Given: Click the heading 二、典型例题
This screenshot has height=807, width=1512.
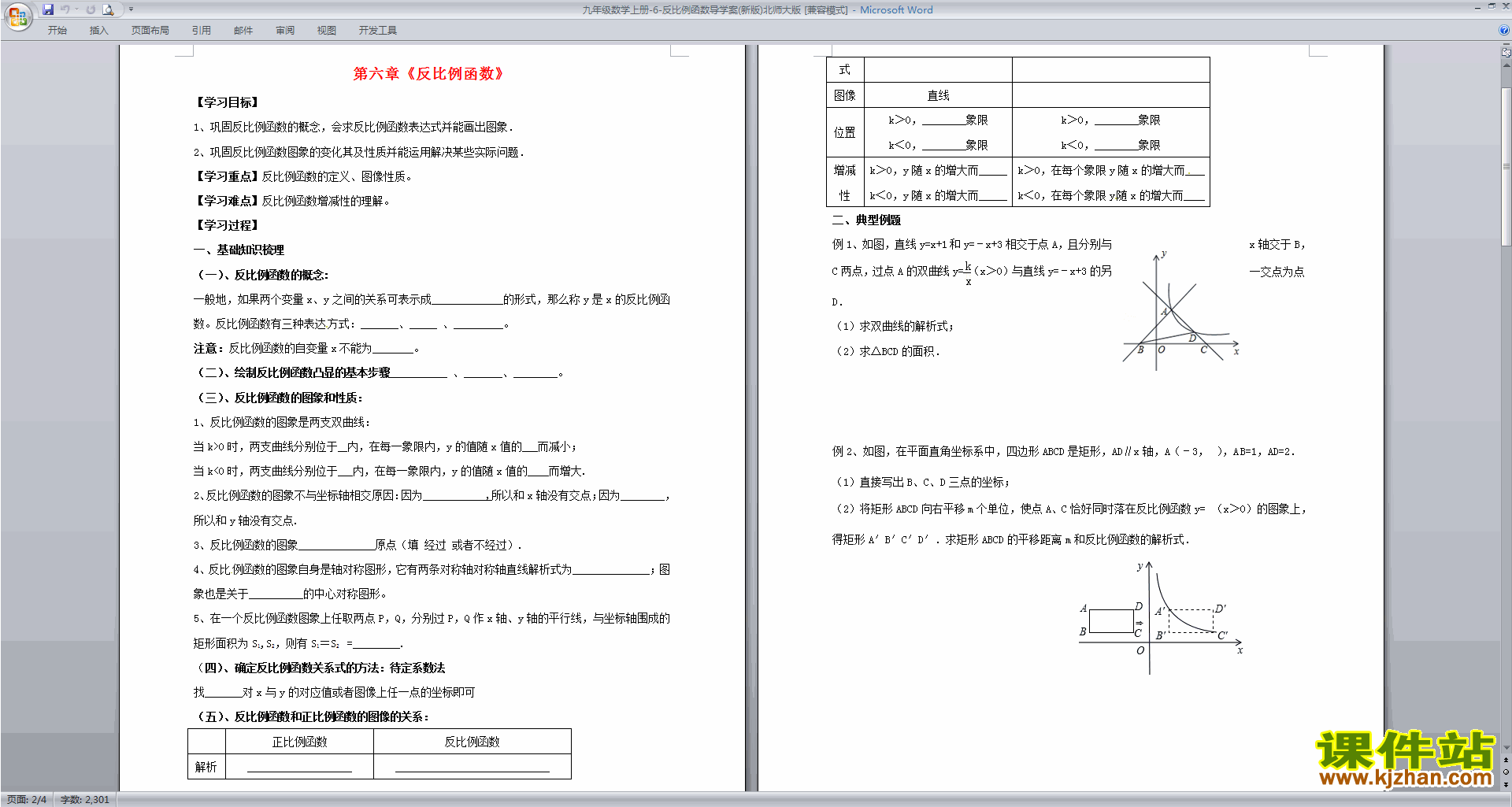Looking at the screenshot, I should 866,220.
